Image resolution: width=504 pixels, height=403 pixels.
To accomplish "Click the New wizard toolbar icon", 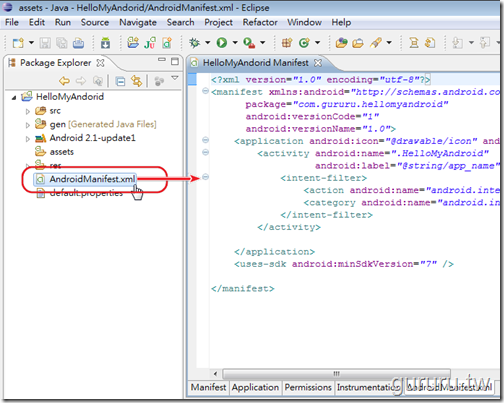I will pyautogui.click(x=18, y=43).
